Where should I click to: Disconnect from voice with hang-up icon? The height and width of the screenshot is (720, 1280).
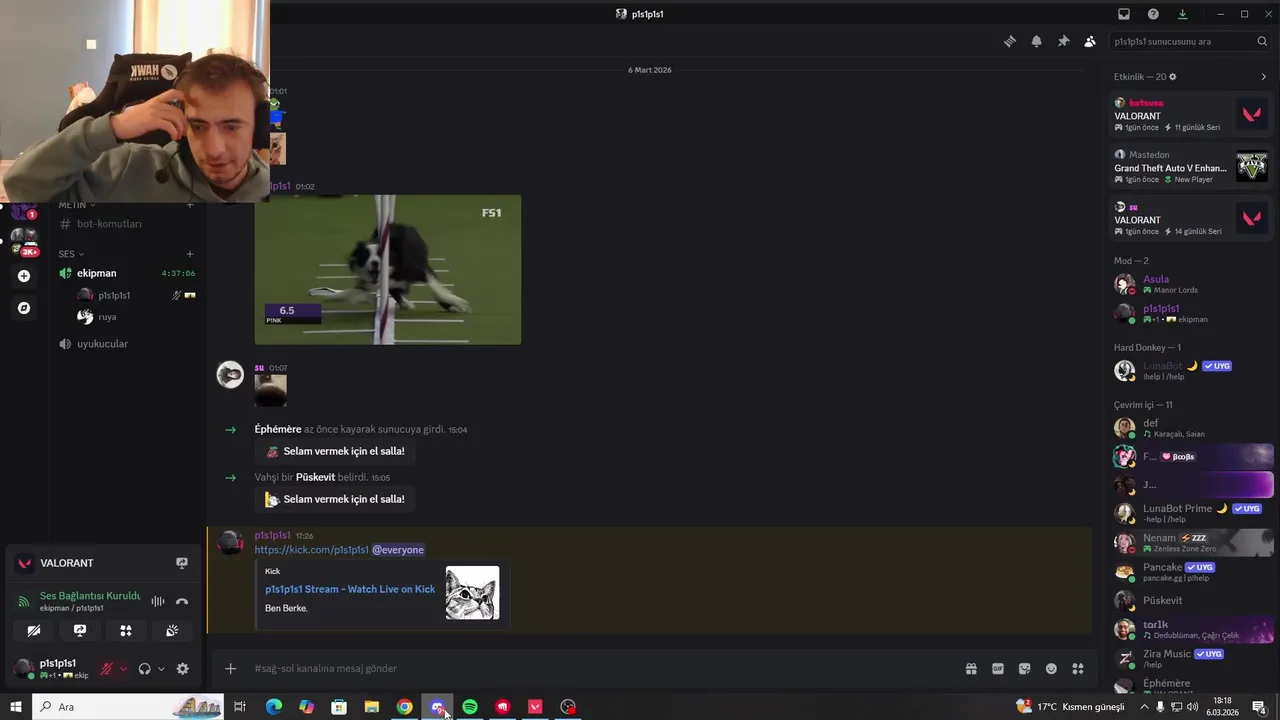point(181,601)
